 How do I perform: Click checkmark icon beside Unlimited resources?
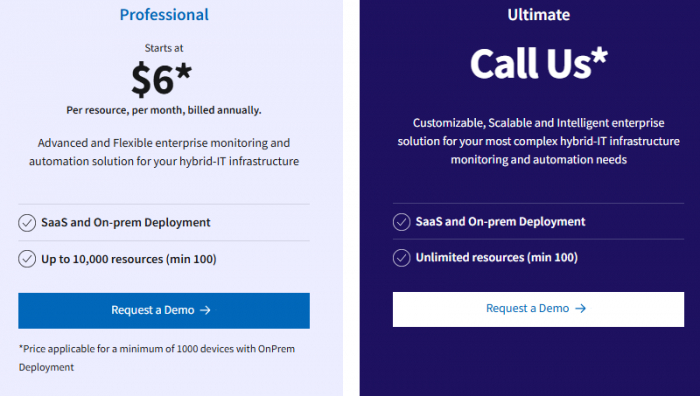click(x=401, y=258)
